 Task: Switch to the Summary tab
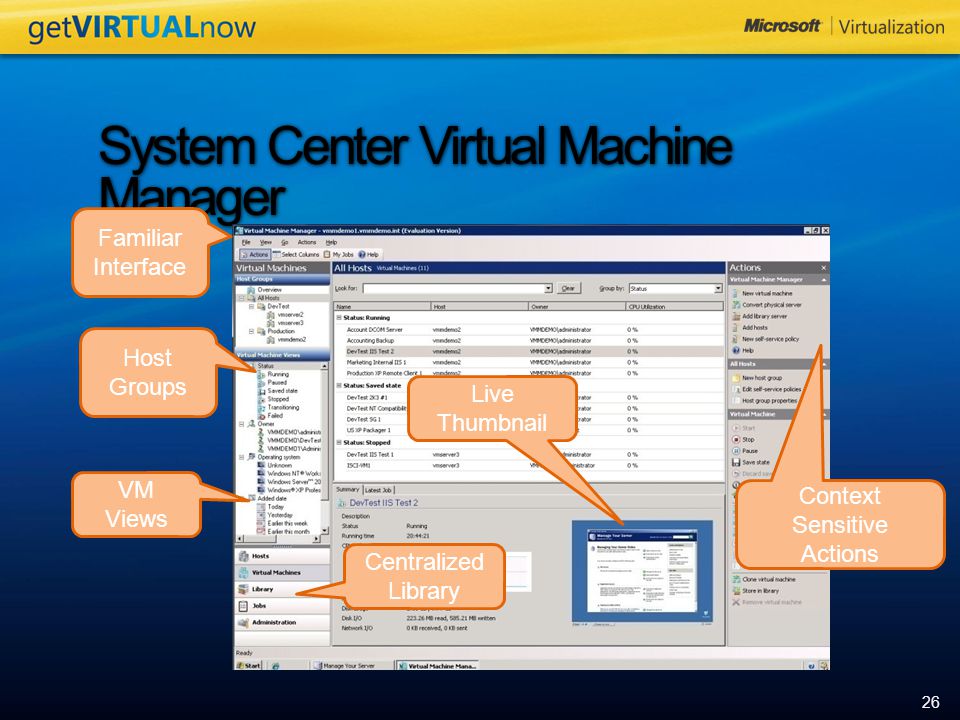tap(347, 489)
